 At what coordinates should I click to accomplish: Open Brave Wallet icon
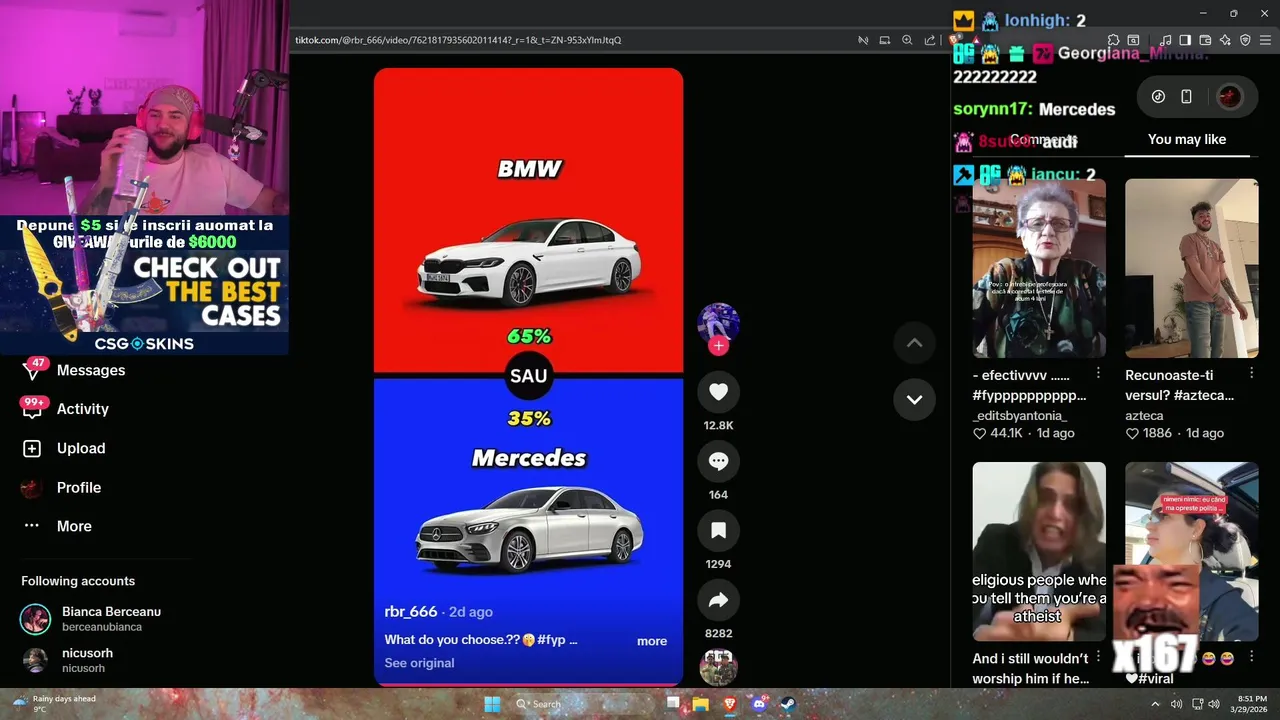(x=1205, y=40)
